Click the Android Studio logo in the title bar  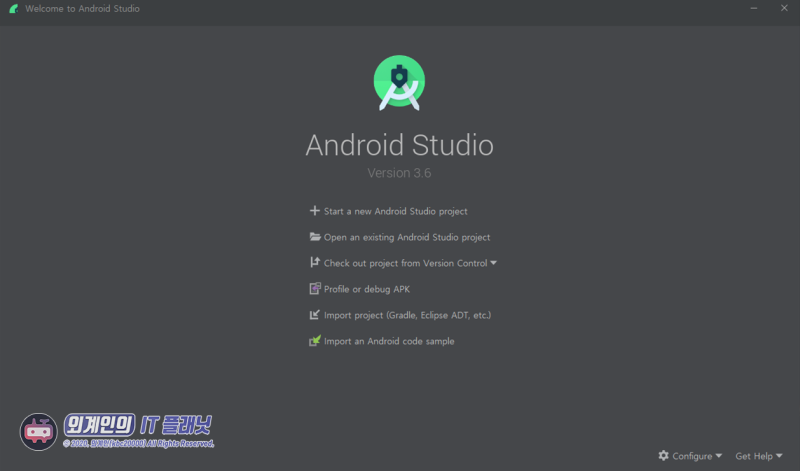[x=14, y=9]
